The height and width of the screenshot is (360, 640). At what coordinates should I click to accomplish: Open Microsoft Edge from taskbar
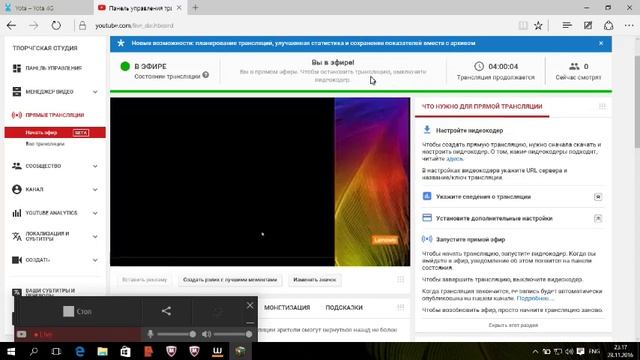click(80, 351)
